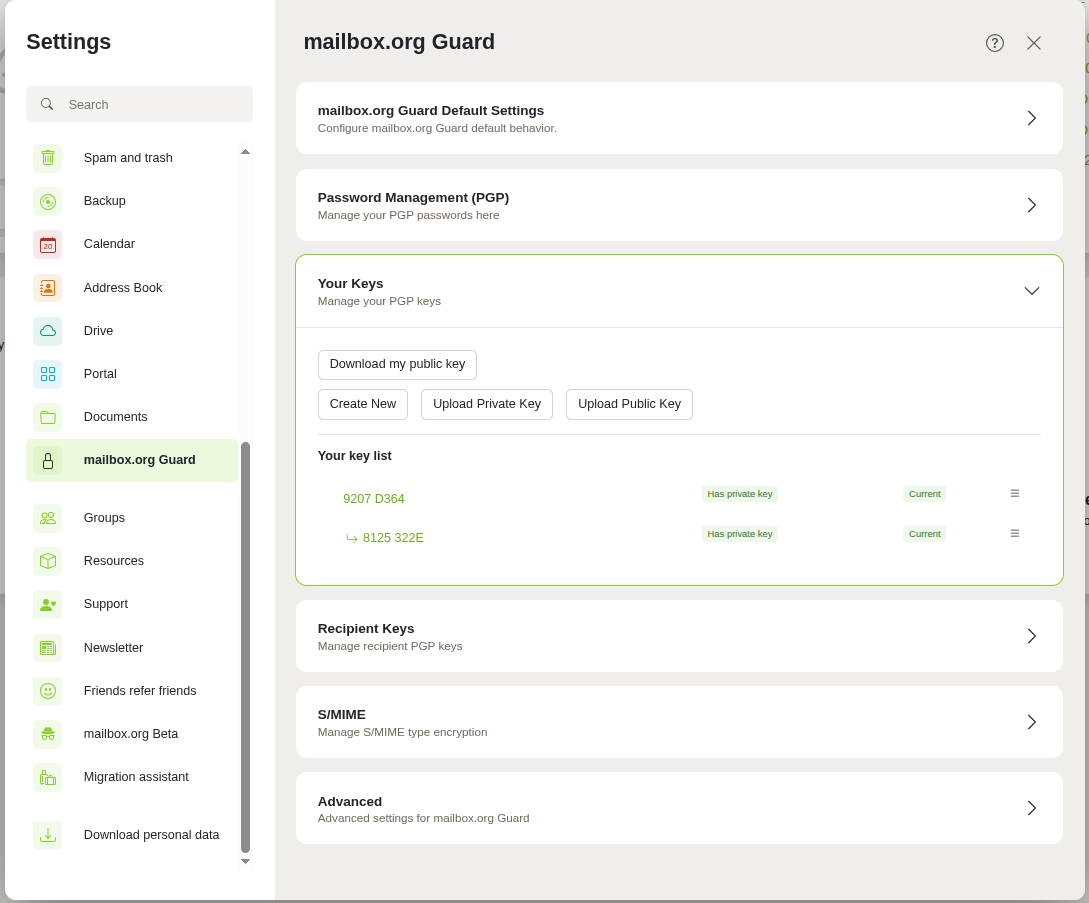This screenshot has height=903, width=1089.
Task: Open key 9207 D364 details
Action: [374, 499]
